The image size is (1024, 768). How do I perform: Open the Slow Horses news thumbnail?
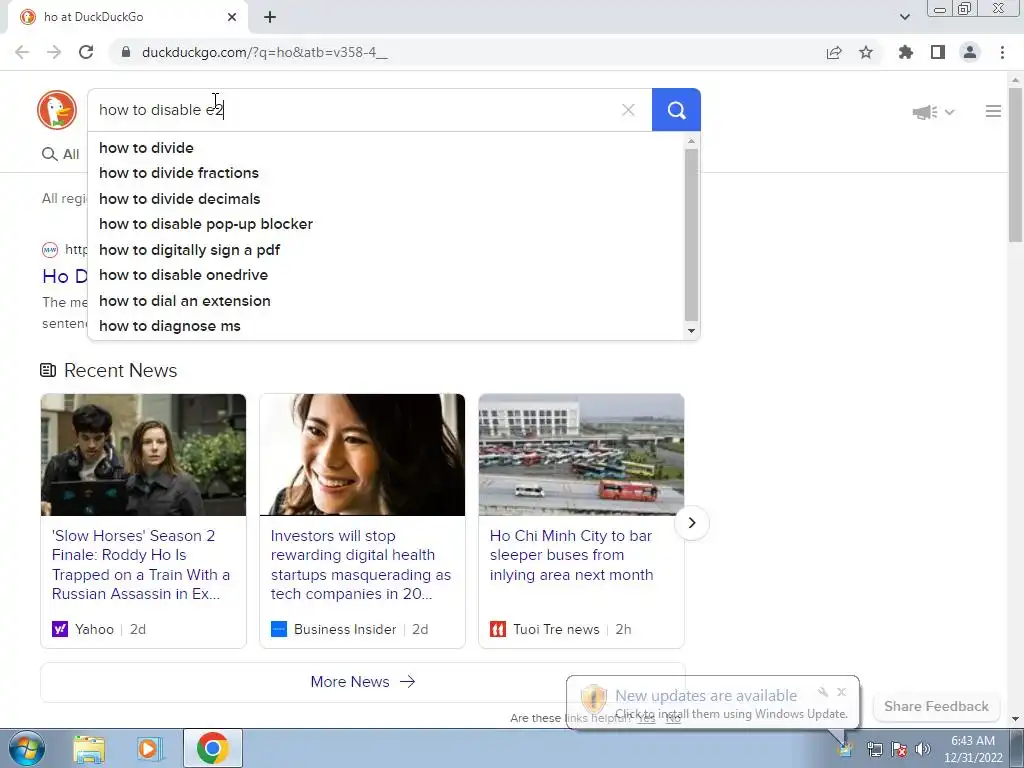[144, 455]
